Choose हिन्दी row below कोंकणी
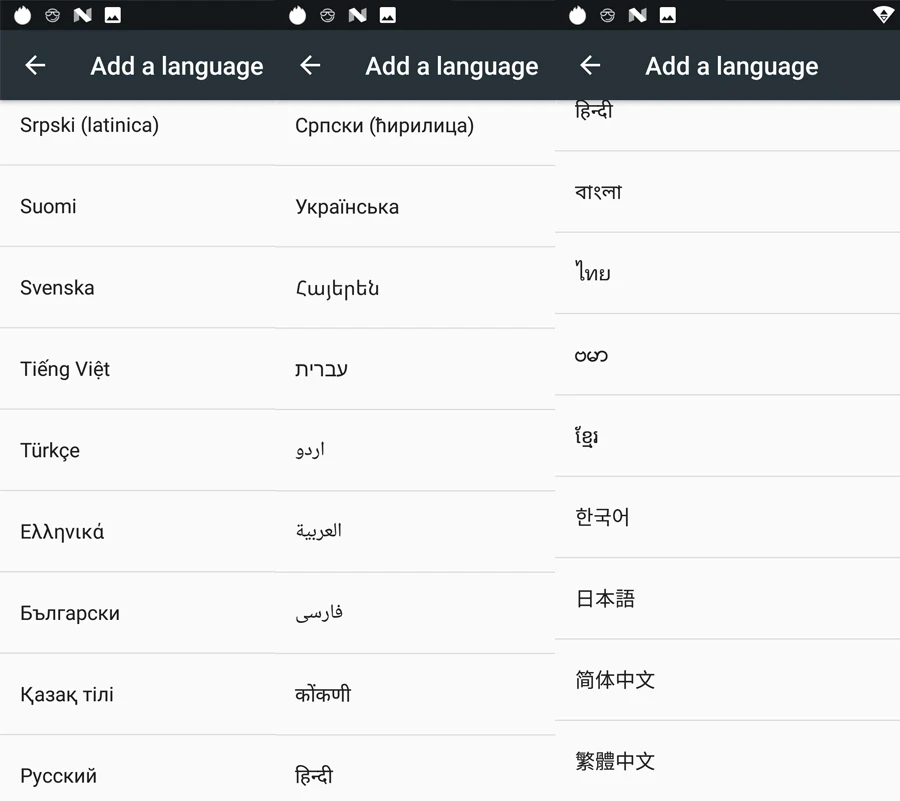 [x=415, y=769]
